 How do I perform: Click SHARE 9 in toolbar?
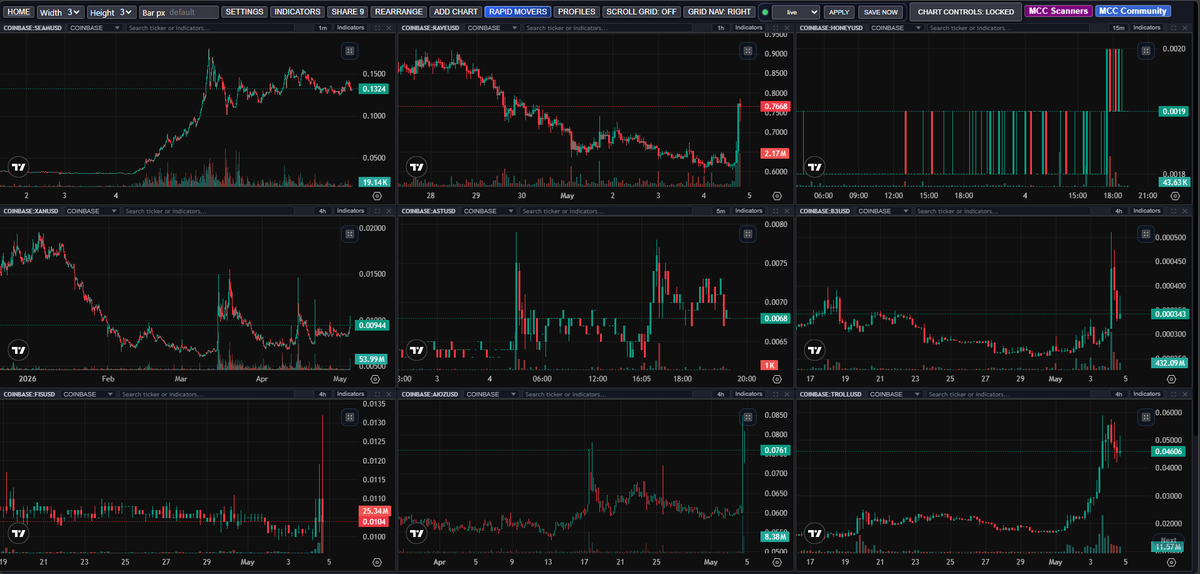(347, 12)
